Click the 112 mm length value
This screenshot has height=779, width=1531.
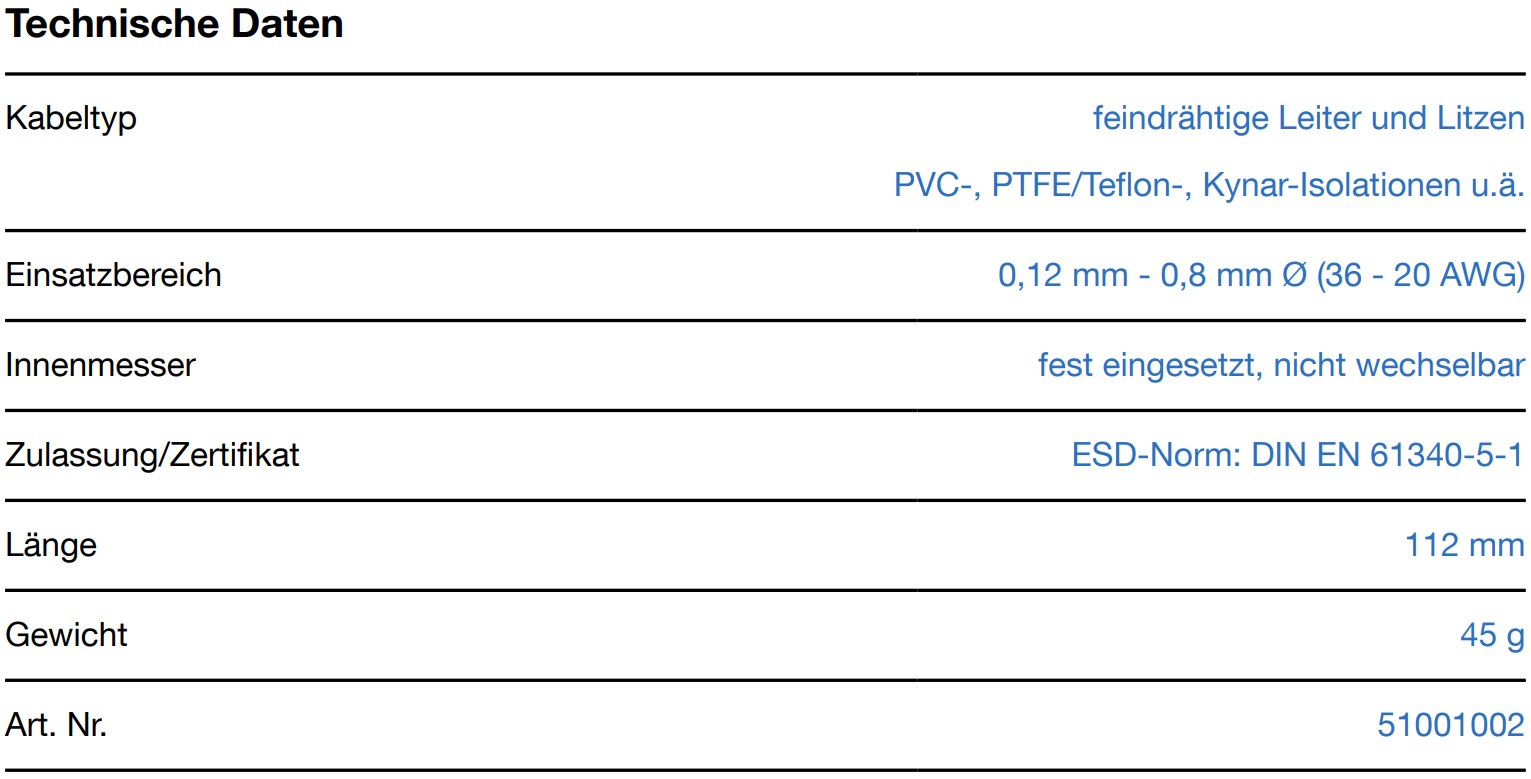click(1465, 545)
